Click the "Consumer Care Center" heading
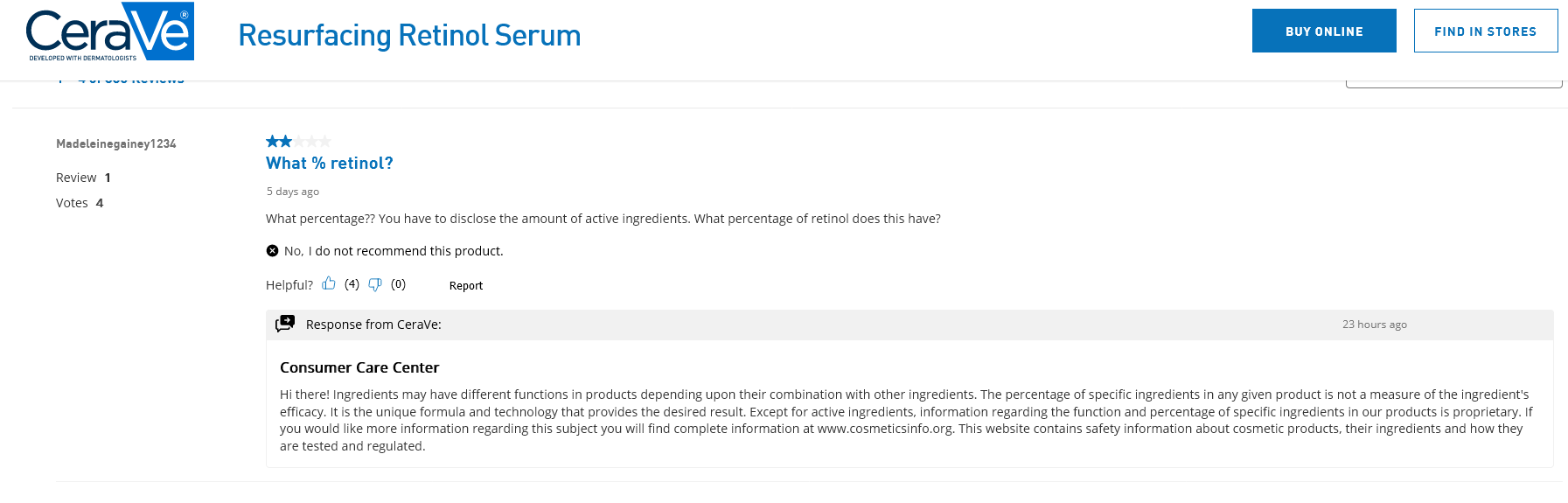The height and width of the screenshot is (503, 1568). [x=359, y=367]
